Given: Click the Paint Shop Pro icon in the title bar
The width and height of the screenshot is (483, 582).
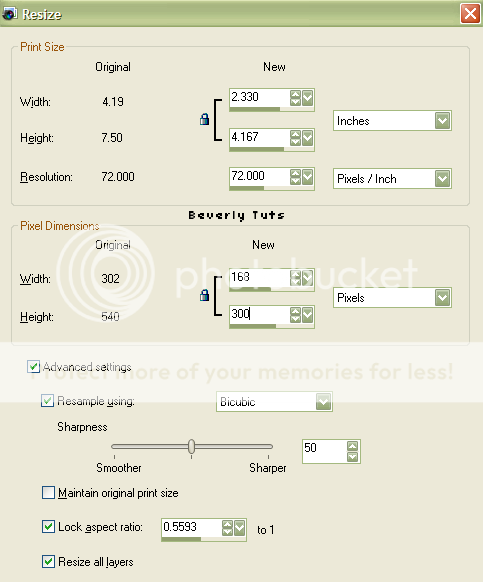Looking at the screenshot, I should pos(9,14).
